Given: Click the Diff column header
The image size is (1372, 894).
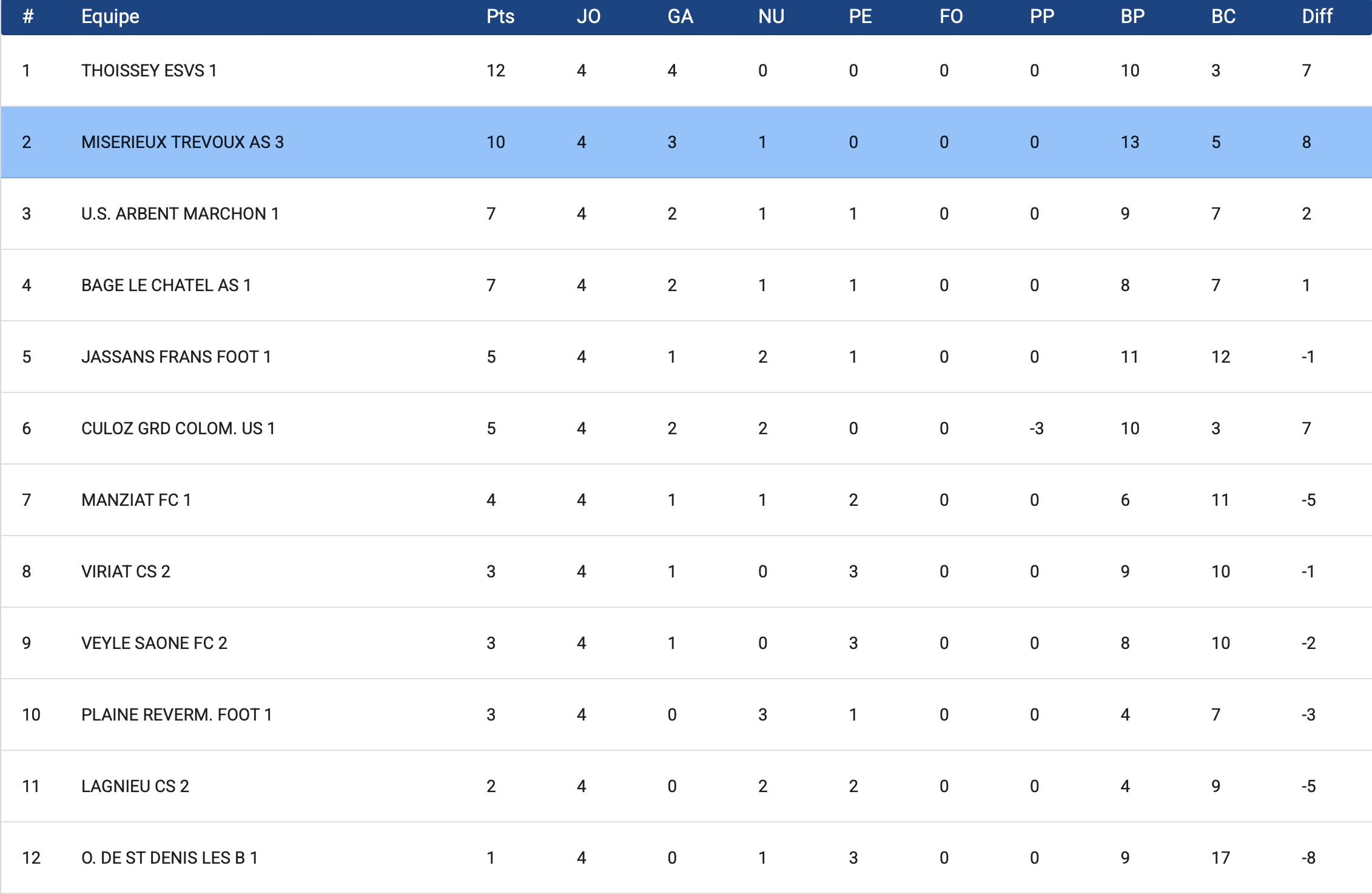Looking at the screenshot, I should [1317, 16].
